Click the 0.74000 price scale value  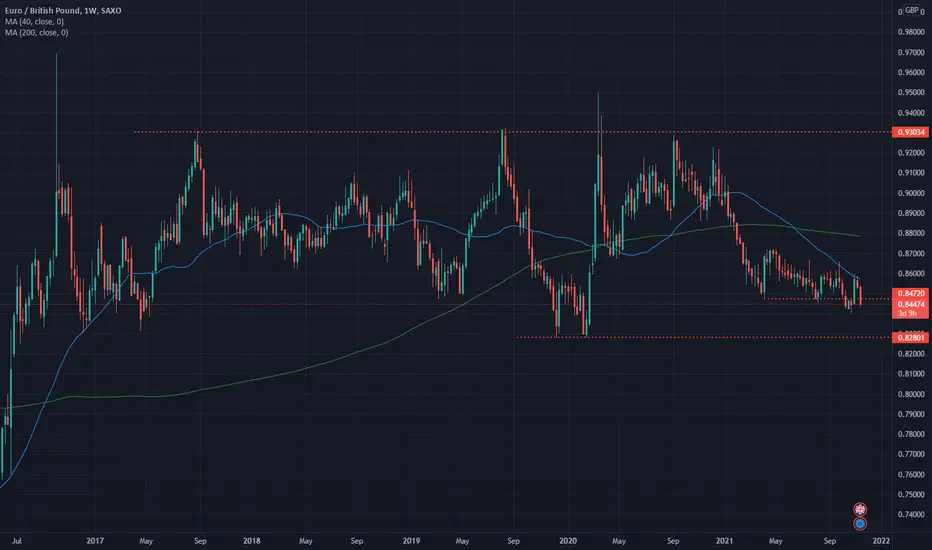tap(911, 514)
